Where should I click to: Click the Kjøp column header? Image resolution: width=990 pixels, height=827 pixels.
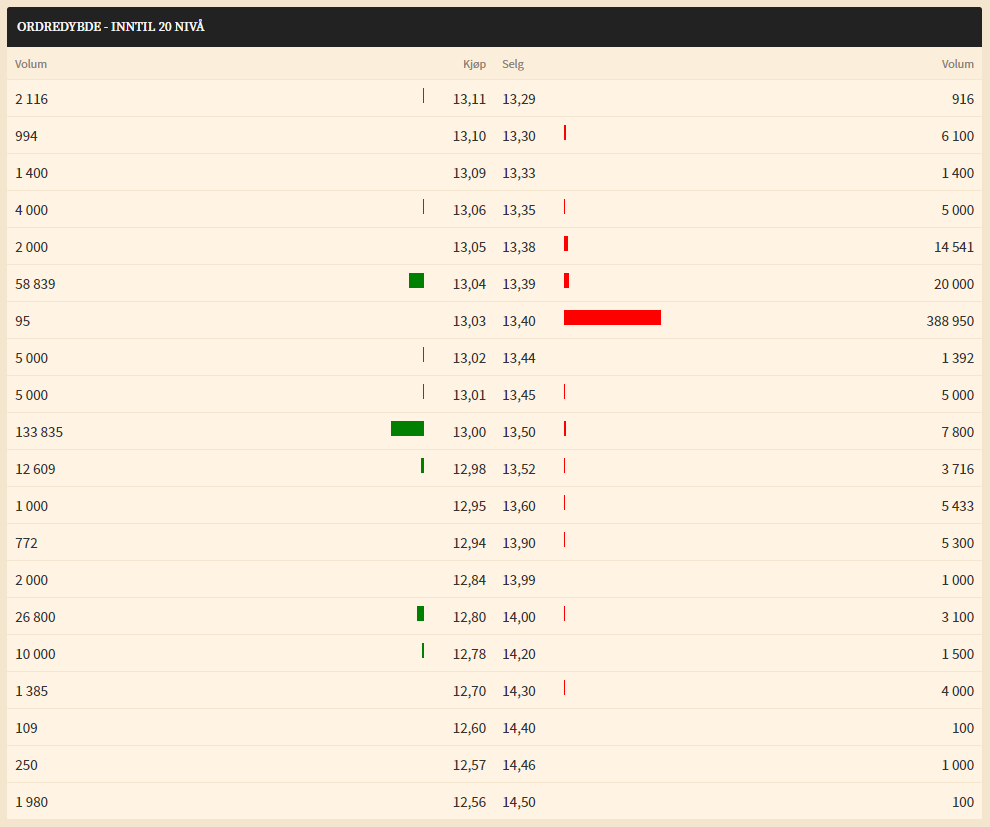pos(474,64)
